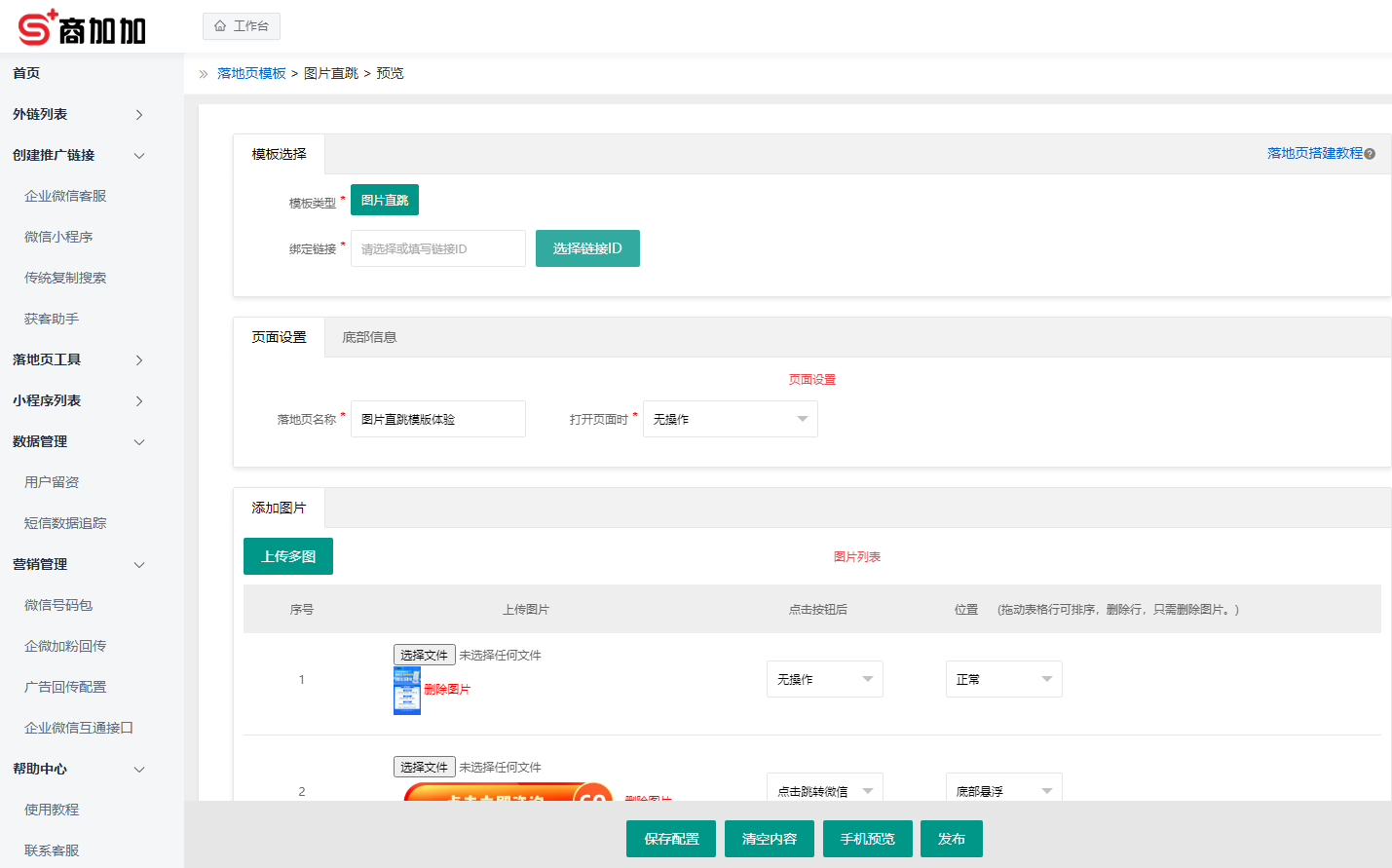
Task: Expand the 落地页工具 sidebar section
Action: (73, 359)
